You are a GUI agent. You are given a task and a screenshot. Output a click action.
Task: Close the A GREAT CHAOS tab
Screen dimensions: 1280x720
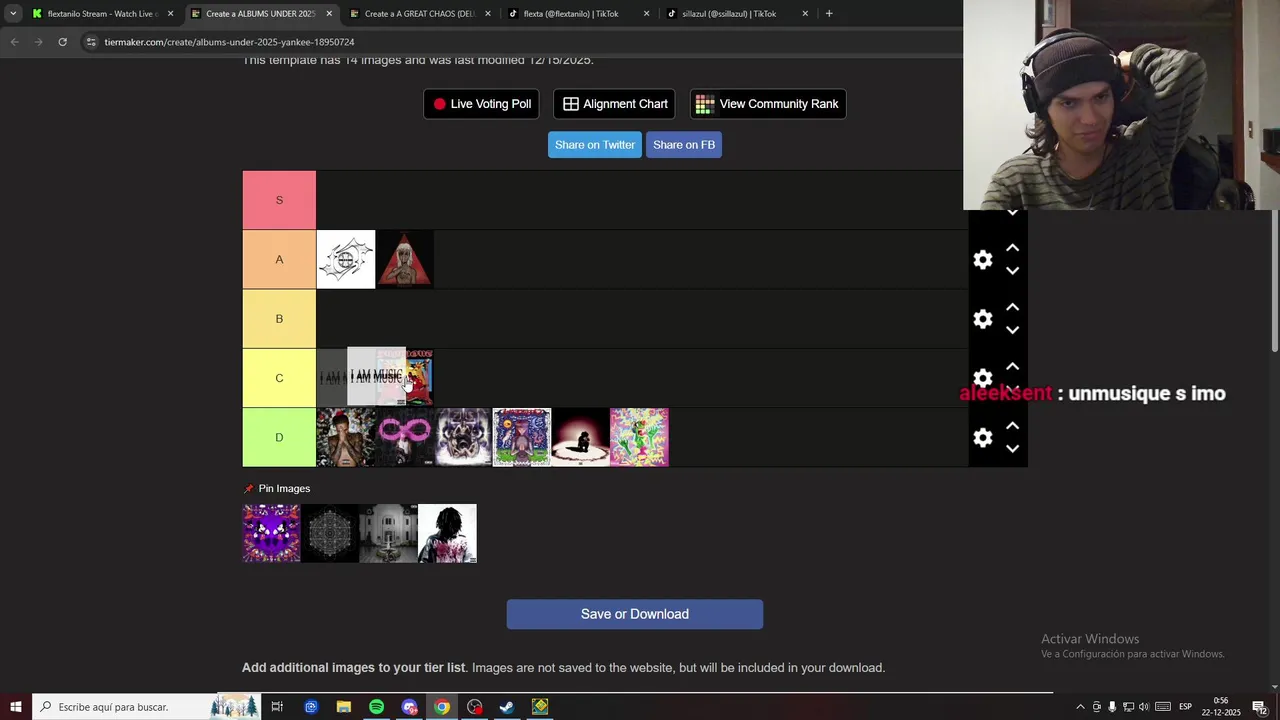pos(488,14)
